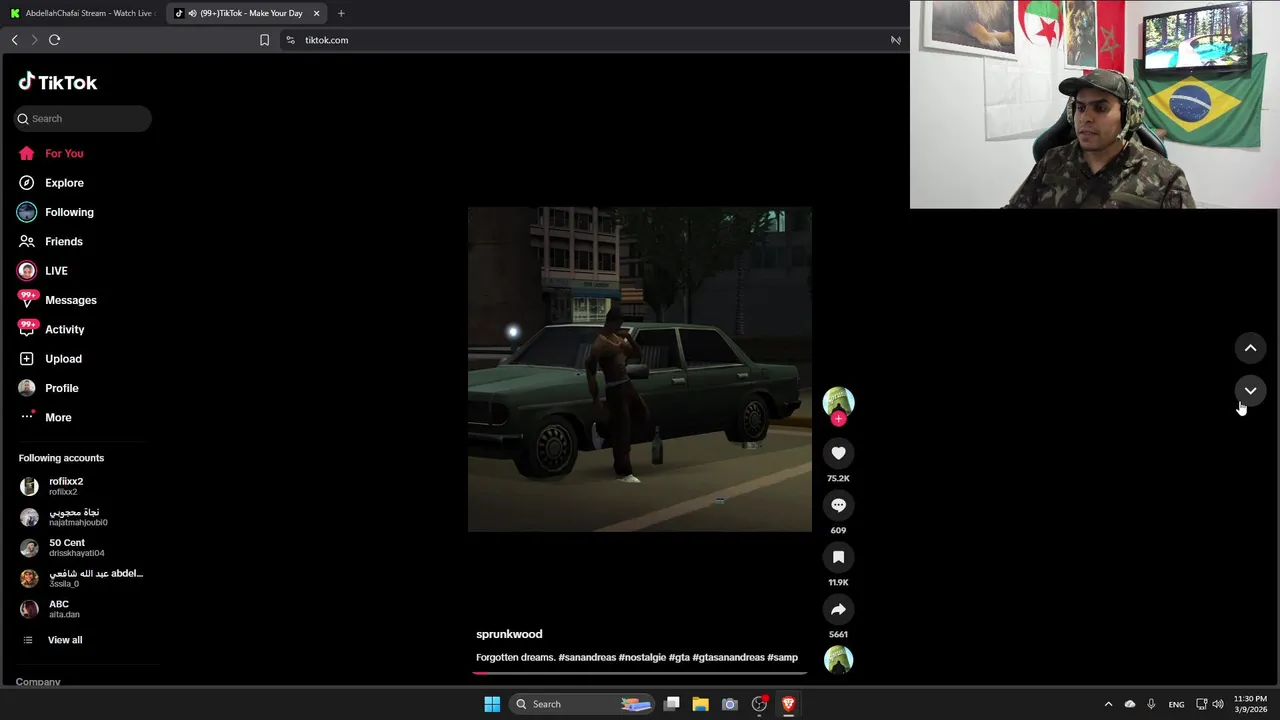
Task: Click the people icon beside Friends
Action: coord(27,242)
